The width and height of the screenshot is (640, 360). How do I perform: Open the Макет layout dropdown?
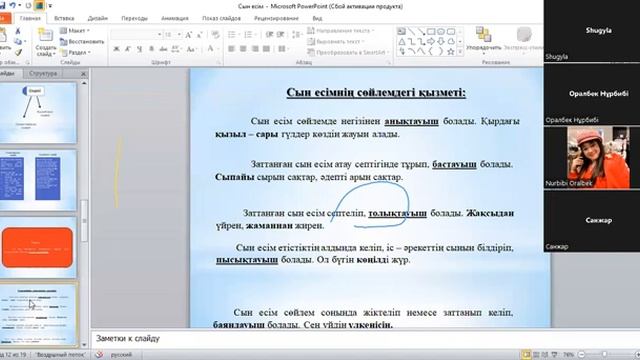tap(75, 31)
